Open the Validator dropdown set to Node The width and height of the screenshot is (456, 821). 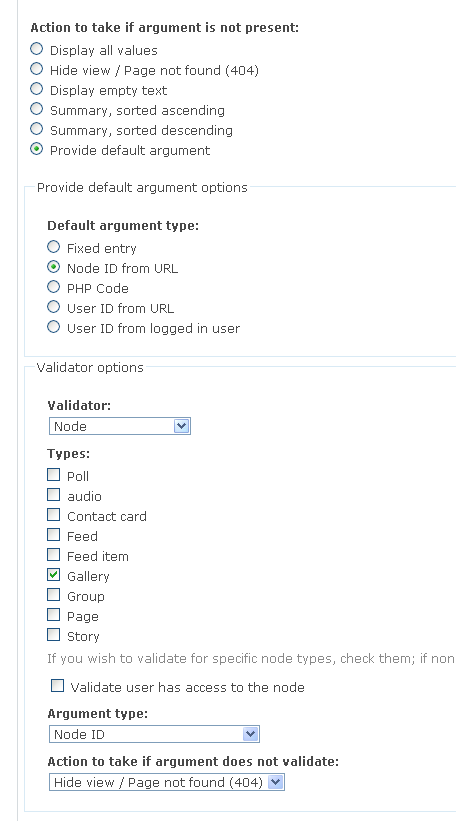click(x=120, y=426)
